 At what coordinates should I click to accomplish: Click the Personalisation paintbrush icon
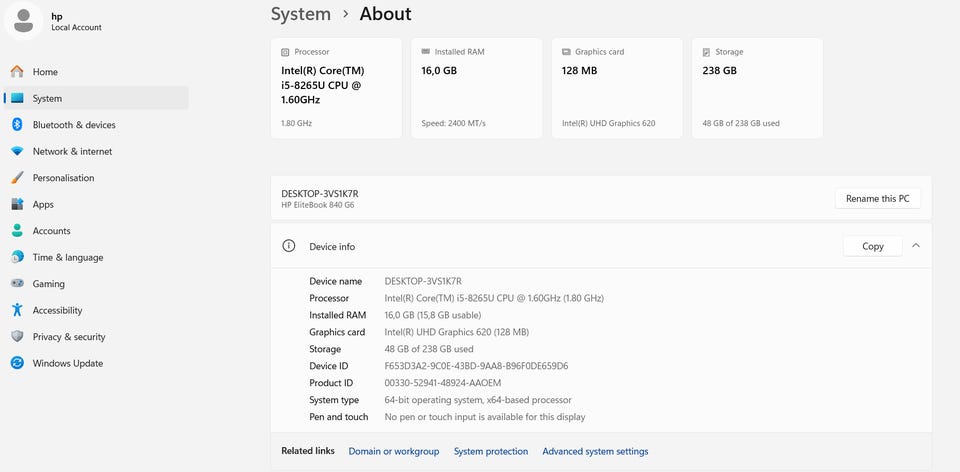pyautogui.click(x=17, y=178)
